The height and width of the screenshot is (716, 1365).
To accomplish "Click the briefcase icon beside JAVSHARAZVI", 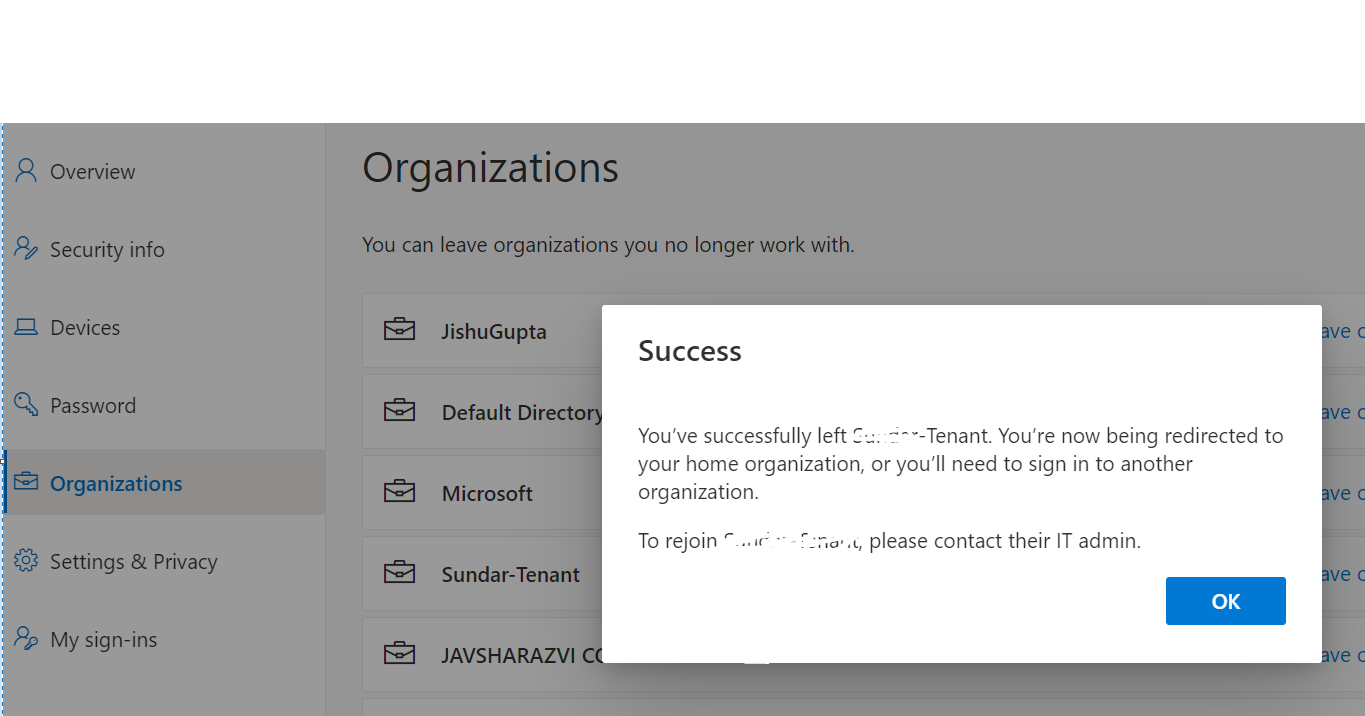I will point(400,653).
